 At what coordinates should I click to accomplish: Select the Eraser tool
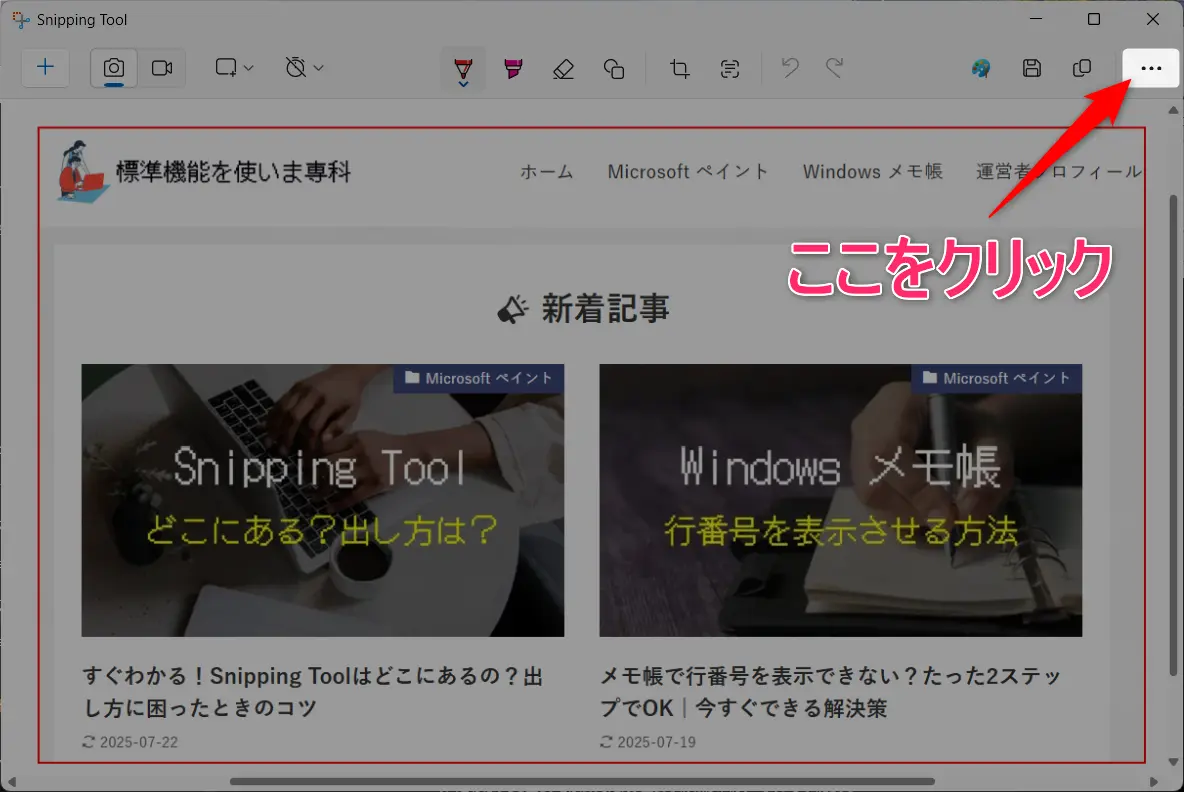tap(563, 69)
